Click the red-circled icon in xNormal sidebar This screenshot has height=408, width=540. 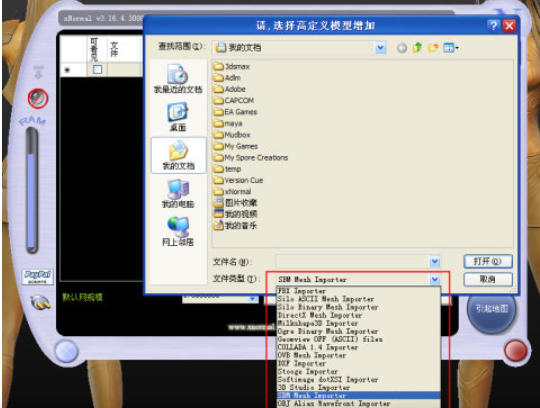pos(38,98)
